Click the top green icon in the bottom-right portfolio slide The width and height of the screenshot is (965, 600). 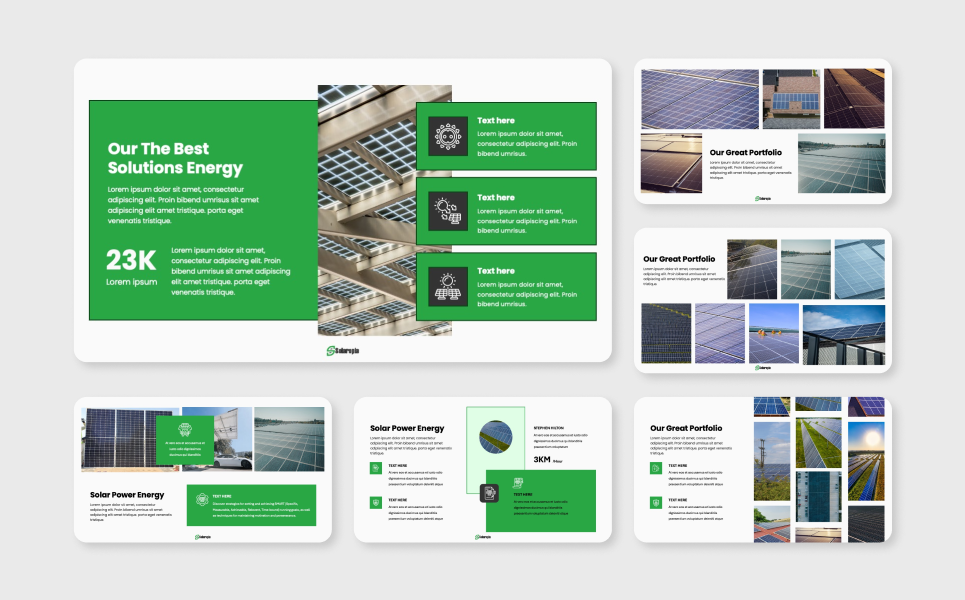point(656,468)
